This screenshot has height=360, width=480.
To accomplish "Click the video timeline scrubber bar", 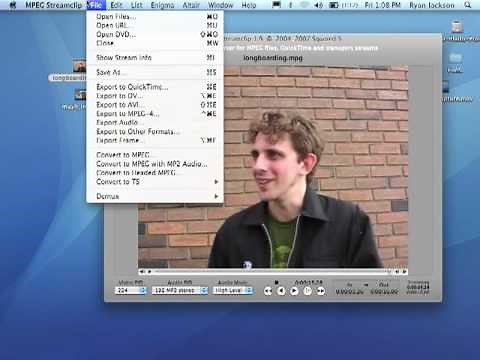I will [x=273, y=272].
